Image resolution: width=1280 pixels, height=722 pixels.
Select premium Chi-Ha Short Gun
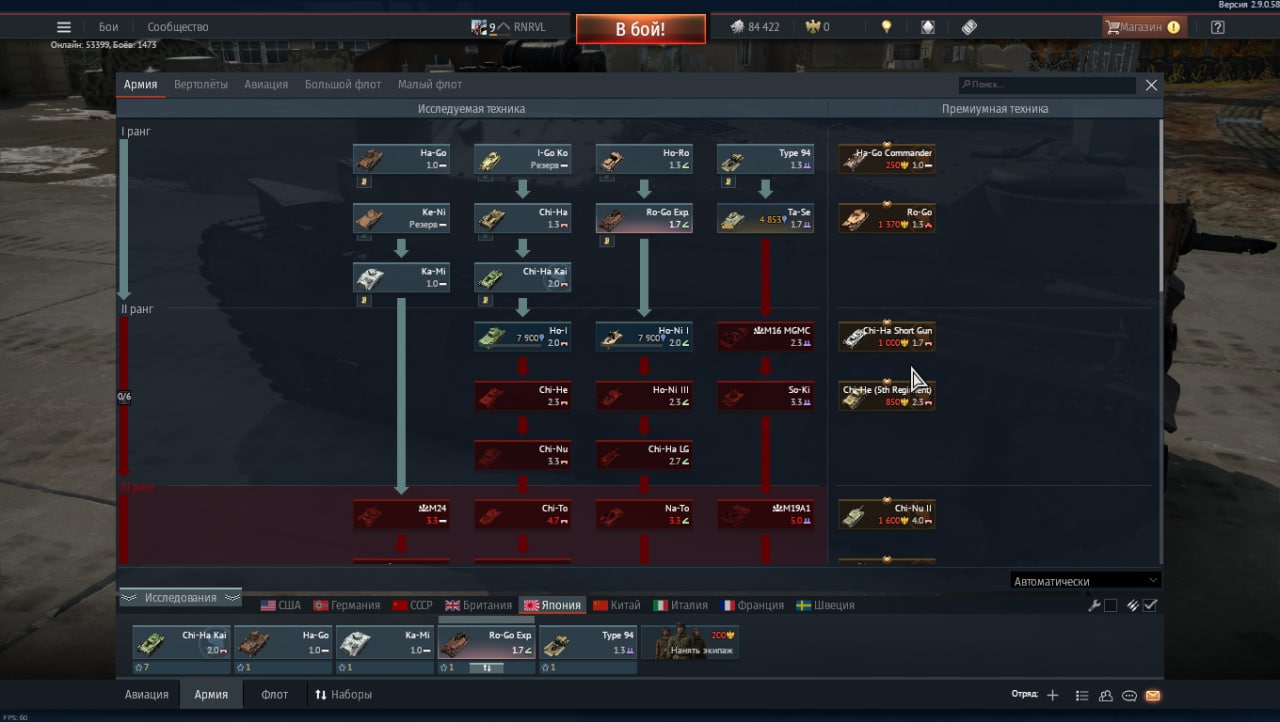click(x=887, y=337)
